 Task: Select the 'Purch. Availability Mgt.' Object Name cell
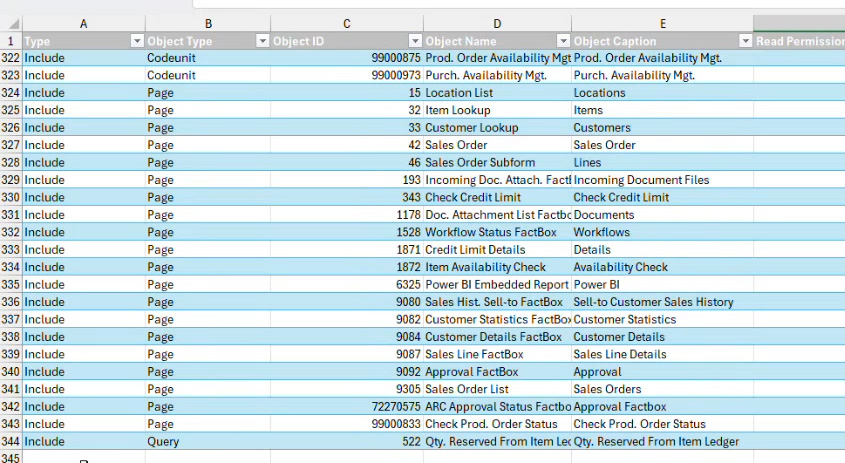(x=497, y=75)
